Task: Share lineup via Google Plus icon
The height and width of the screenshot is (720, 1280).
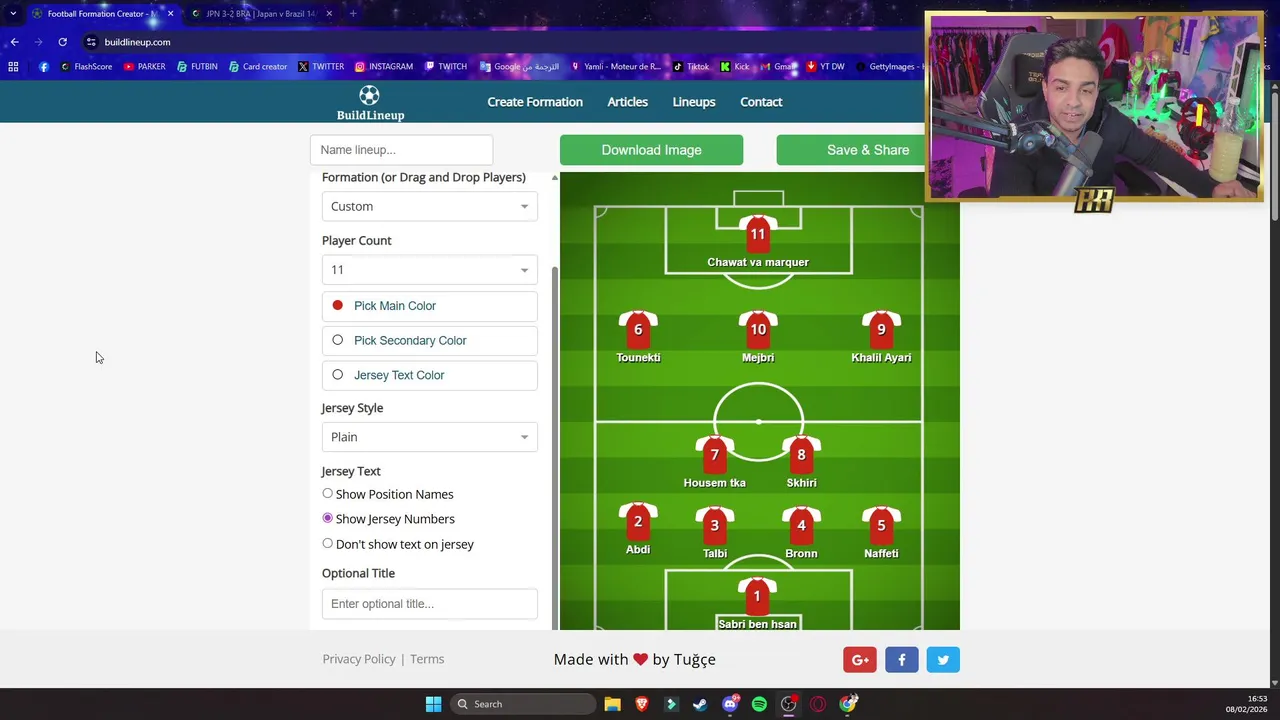Action: click(x=860, y=660)
